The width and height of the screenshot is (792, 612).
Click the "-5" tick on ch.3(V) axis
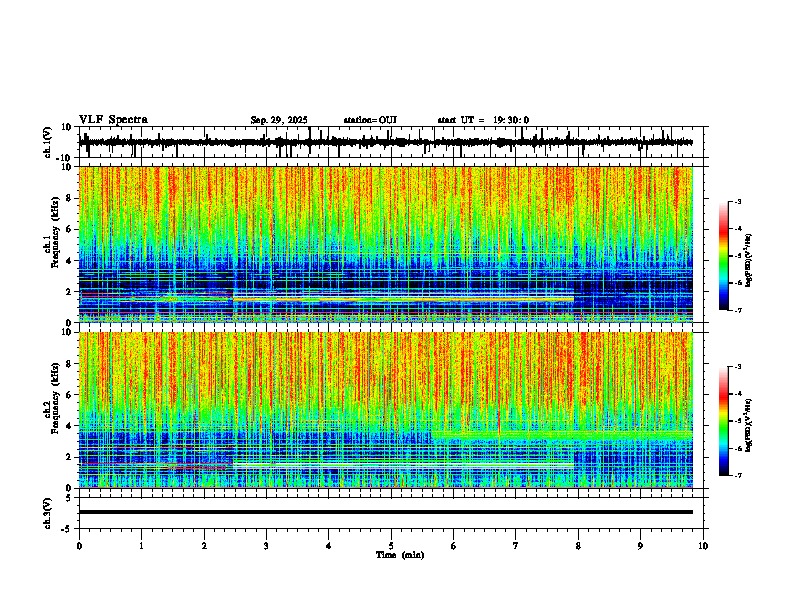click(68, 529)
